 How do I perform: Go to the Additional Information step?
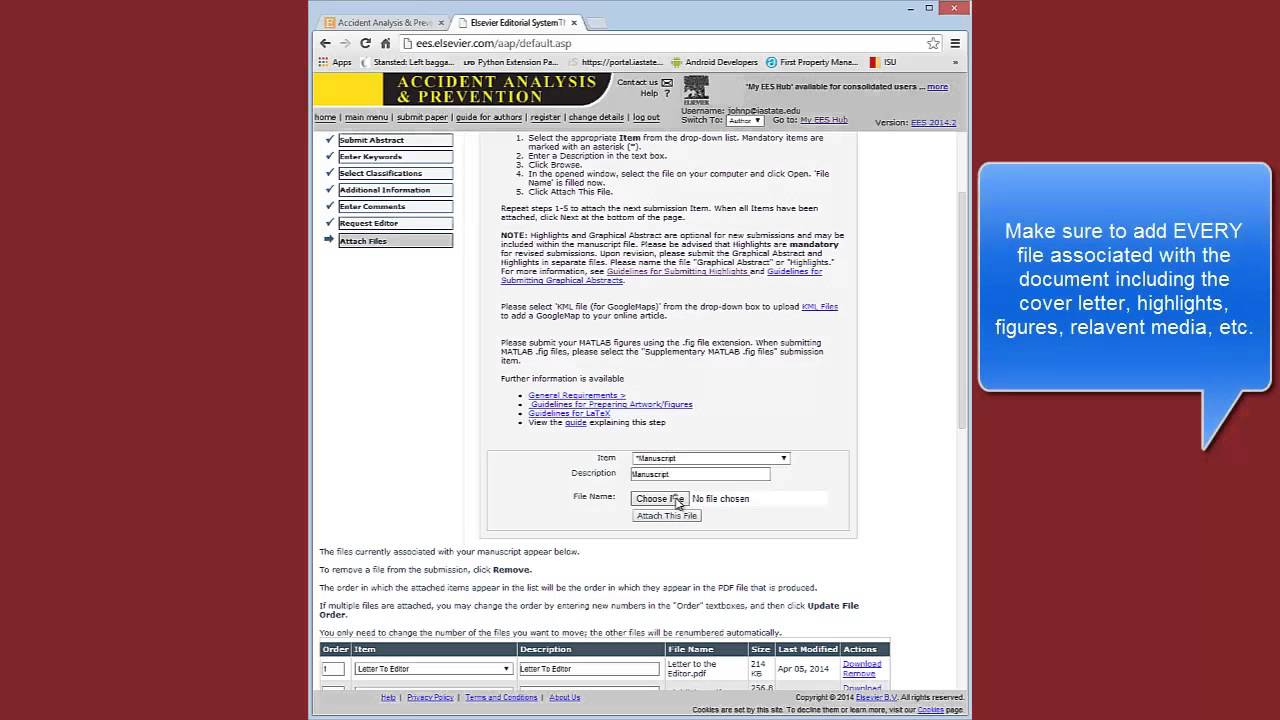pyautogui.click(x=395, y=190)
